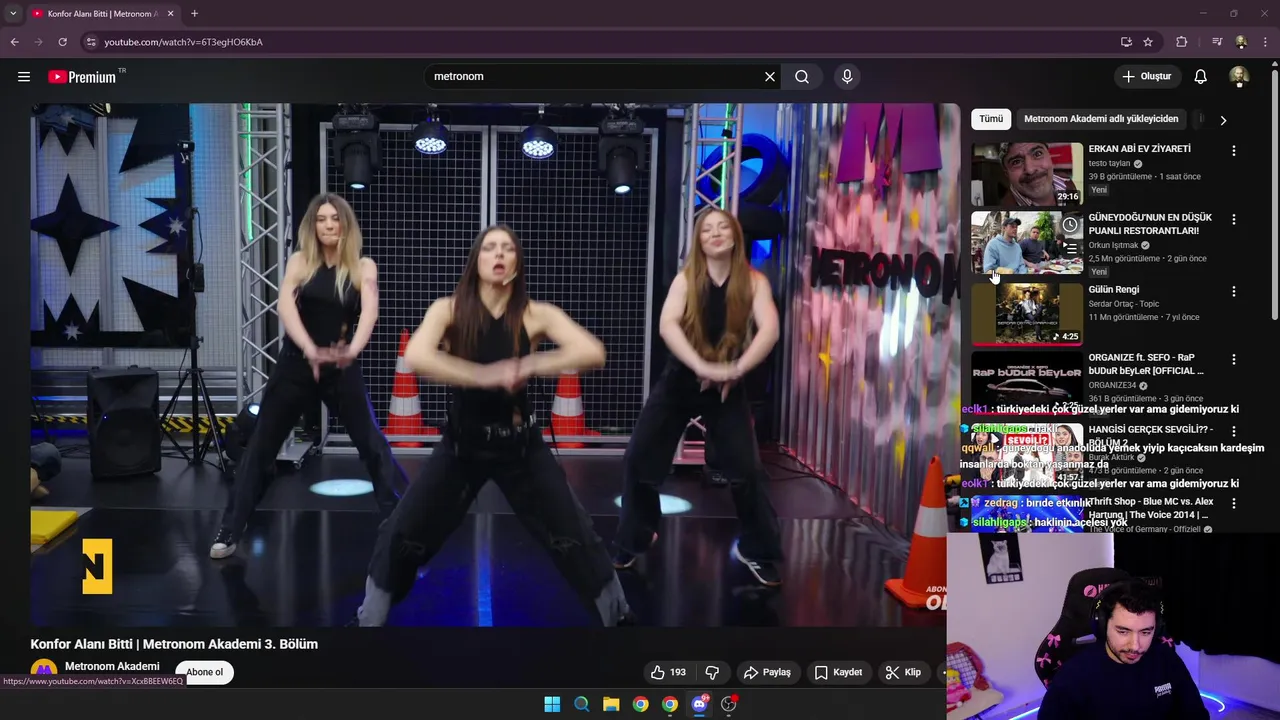
Task: Open Discord from the taskbar
Action: [x=699, y=704]
